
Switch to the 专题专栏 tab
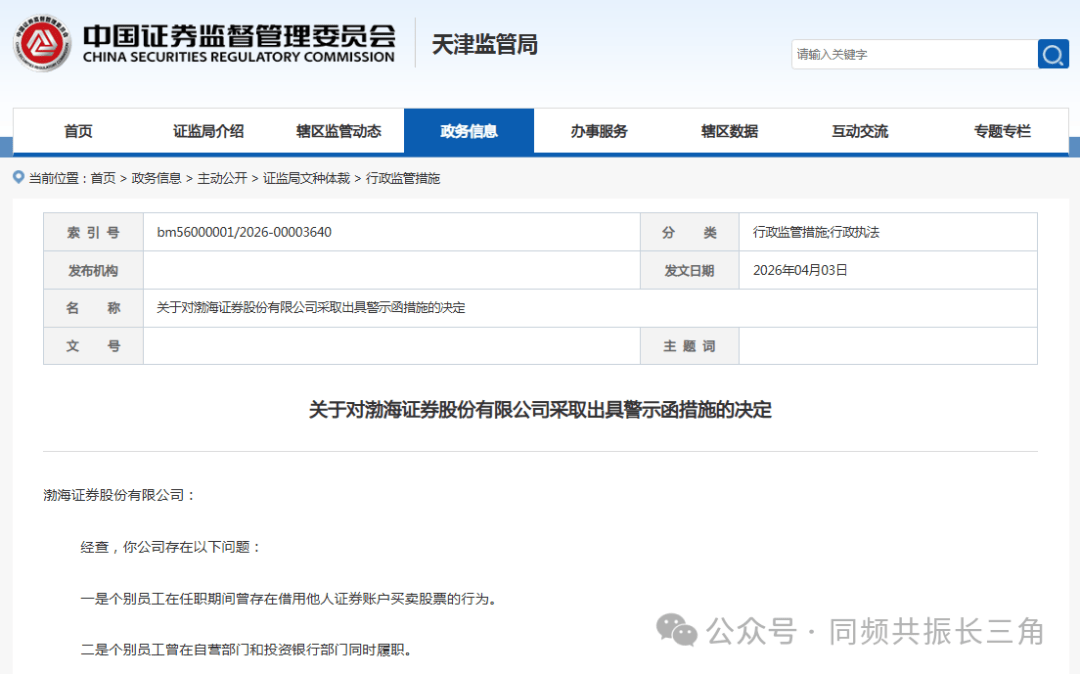1002,131
